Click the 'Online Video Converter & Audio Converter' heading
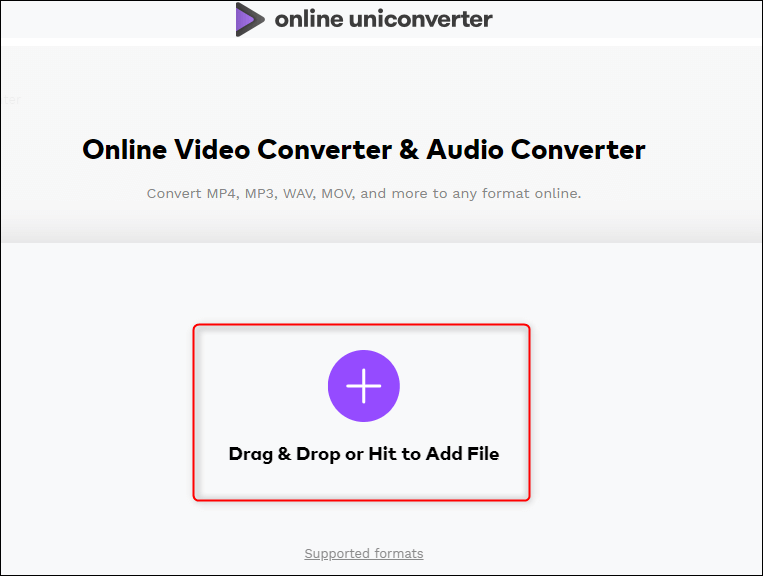The height and width of the screenshot is (576, 763). click(363, 149)
